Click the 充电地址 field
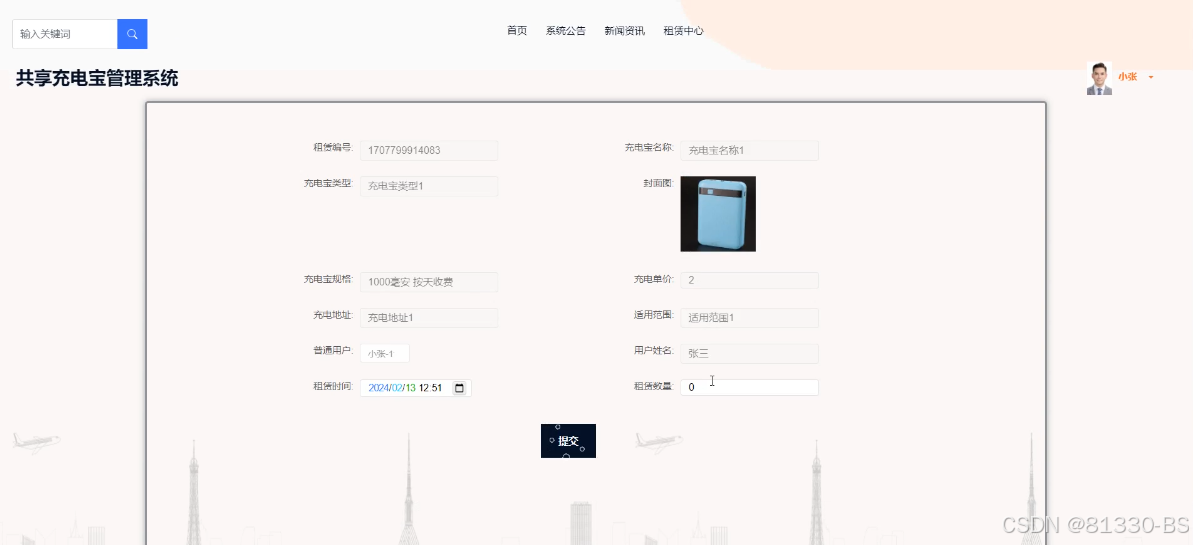Screen dimensions: 1193x545 429,318
